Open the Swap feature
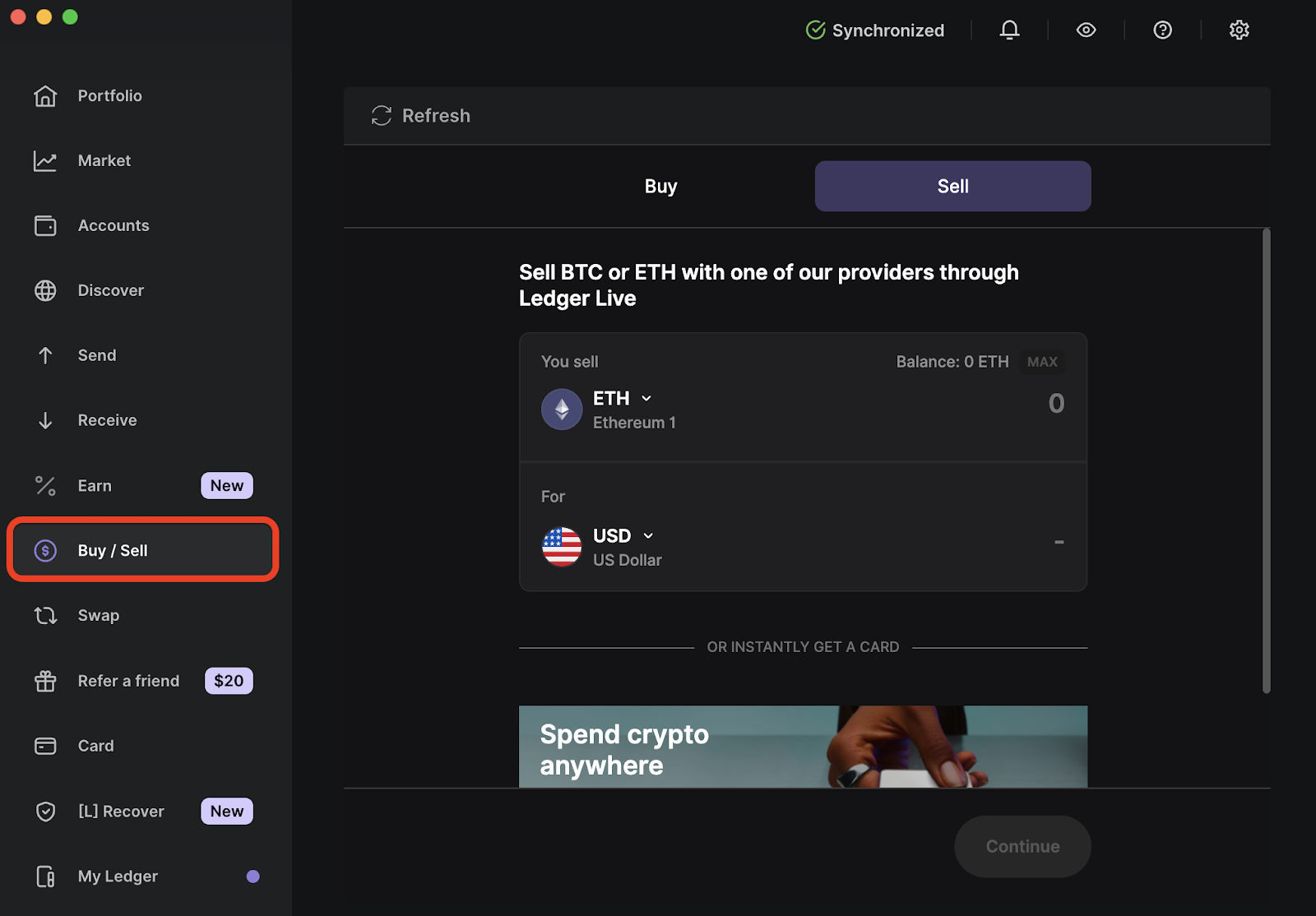The height and width of the screenshot is (916, 1316). 99,615
